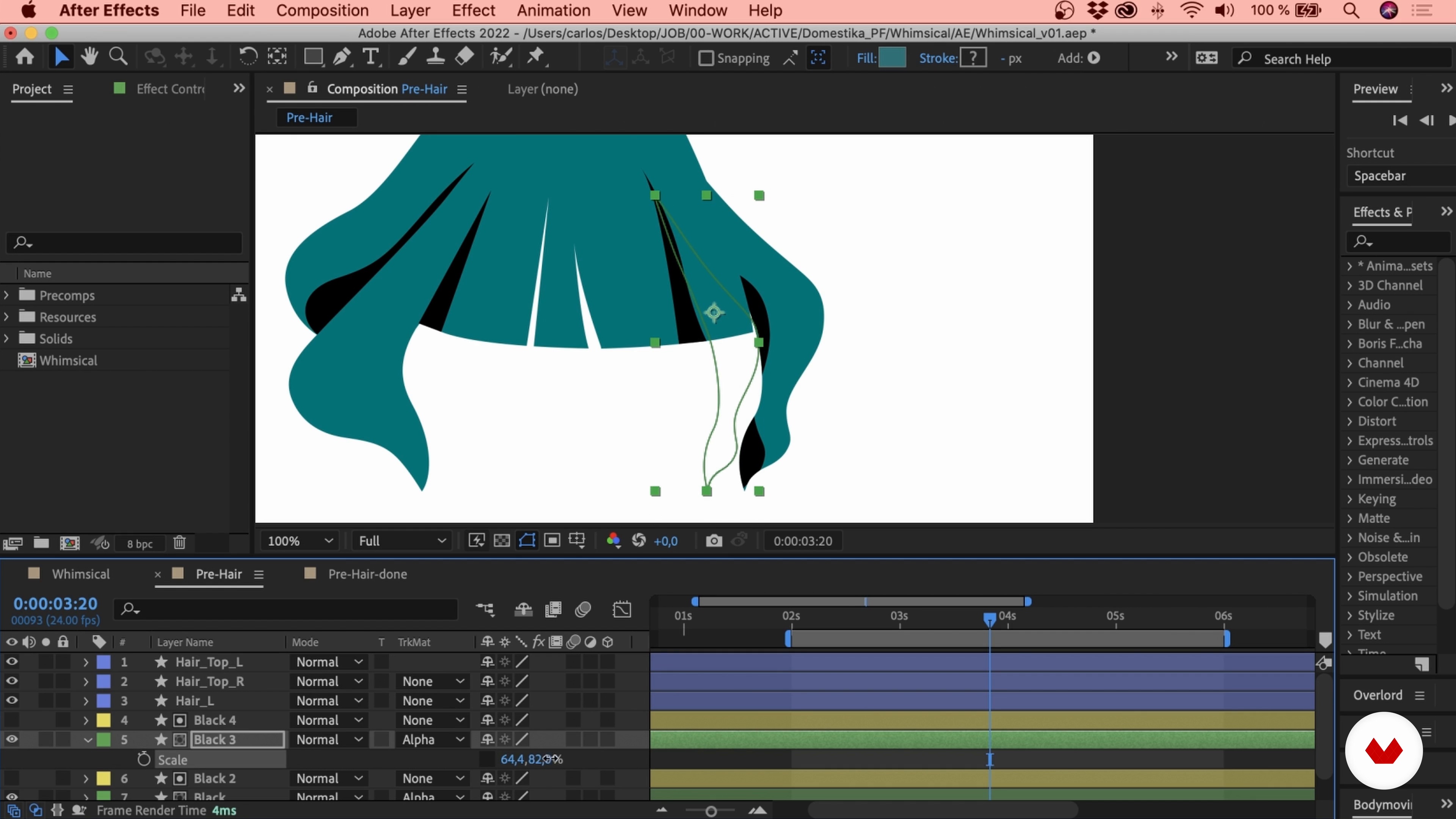Toggle mask and shape path visibility
Image resolution: width=1456 pixels, height=819 pixels.
[527, 541]
